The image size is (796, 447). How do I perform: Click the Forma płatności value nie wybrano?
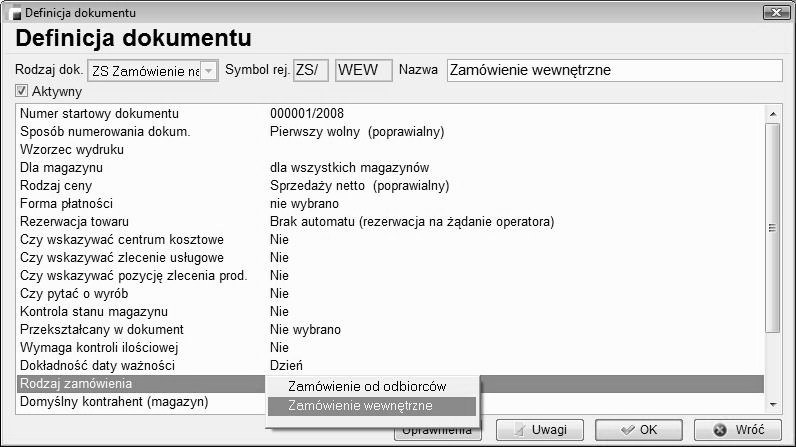304,204
